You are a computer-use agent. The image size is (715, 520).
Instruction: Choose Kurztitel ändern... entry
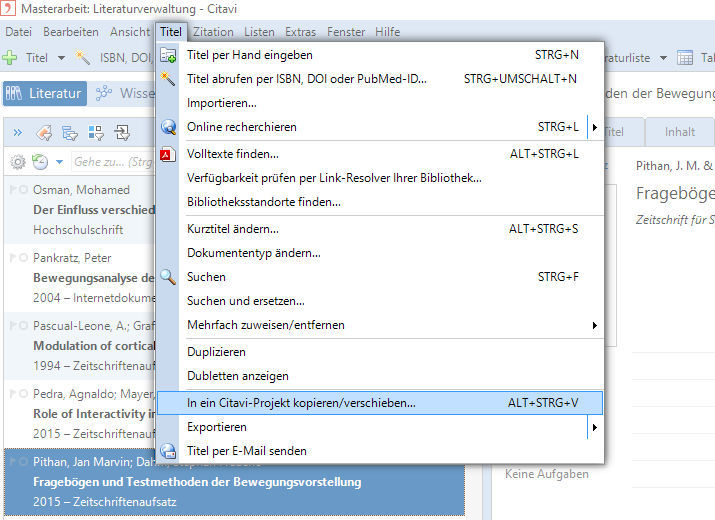380,229
